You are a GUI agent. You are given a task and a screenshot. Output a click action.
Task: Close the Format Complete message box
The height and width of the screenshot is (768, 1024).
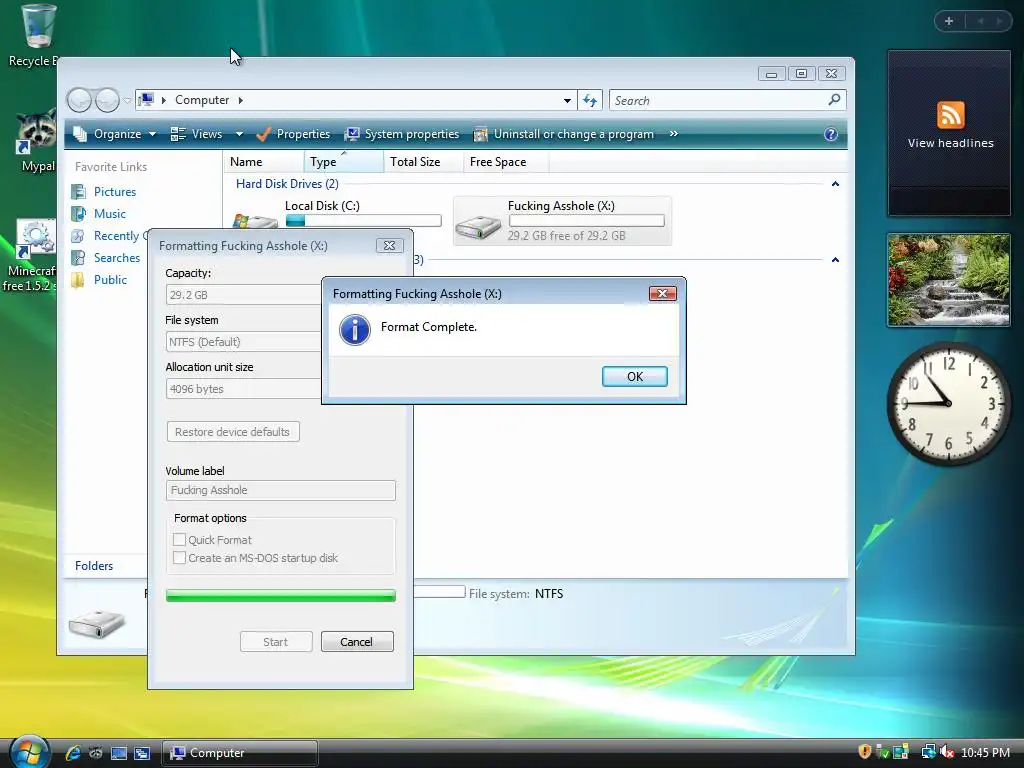tap(662, 293)
